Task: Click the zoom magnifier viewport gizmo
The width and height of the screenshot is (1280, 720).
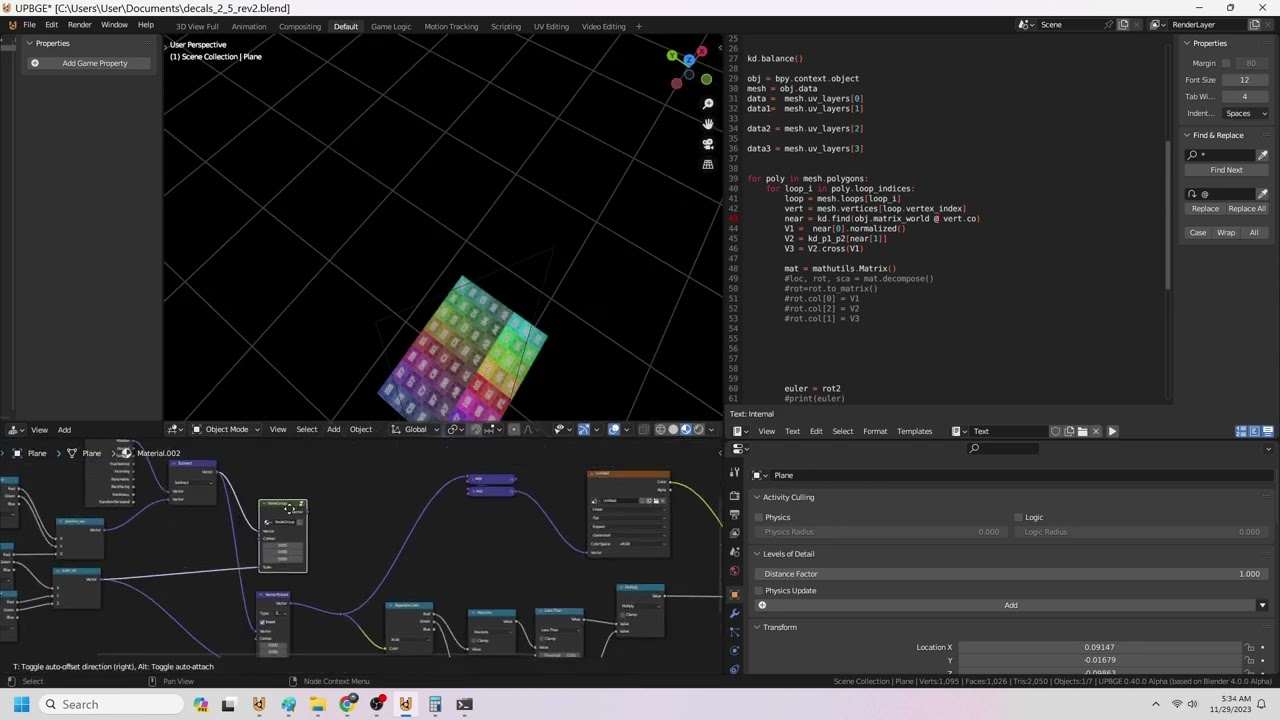Action: [708, 104]
